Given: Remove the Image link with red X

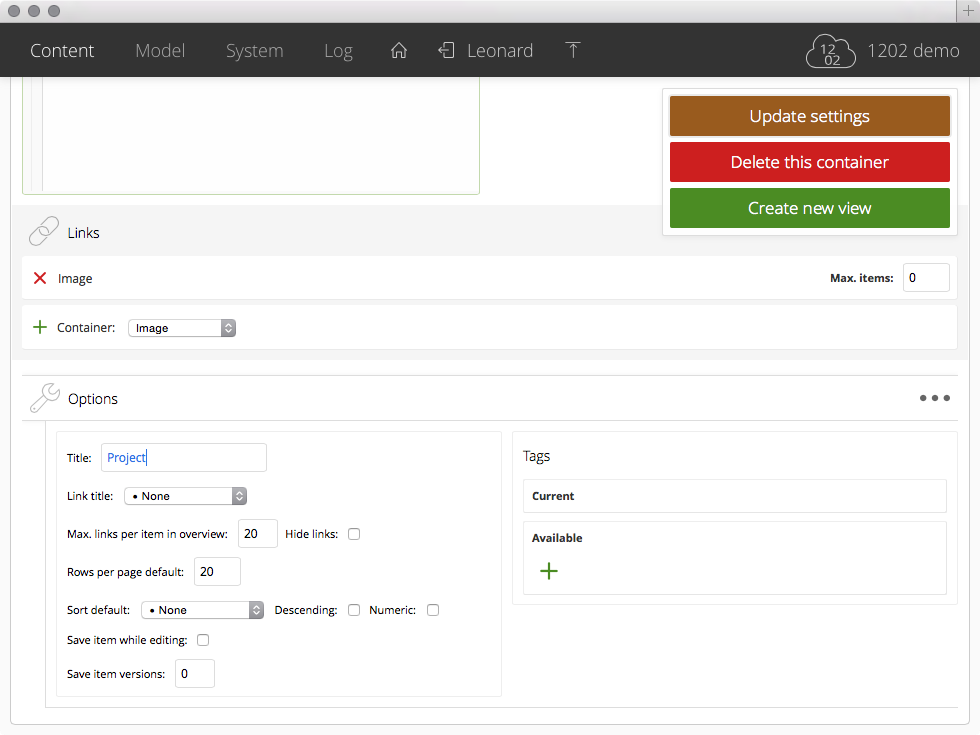Looking at the screenshot, I should point(40,278).
